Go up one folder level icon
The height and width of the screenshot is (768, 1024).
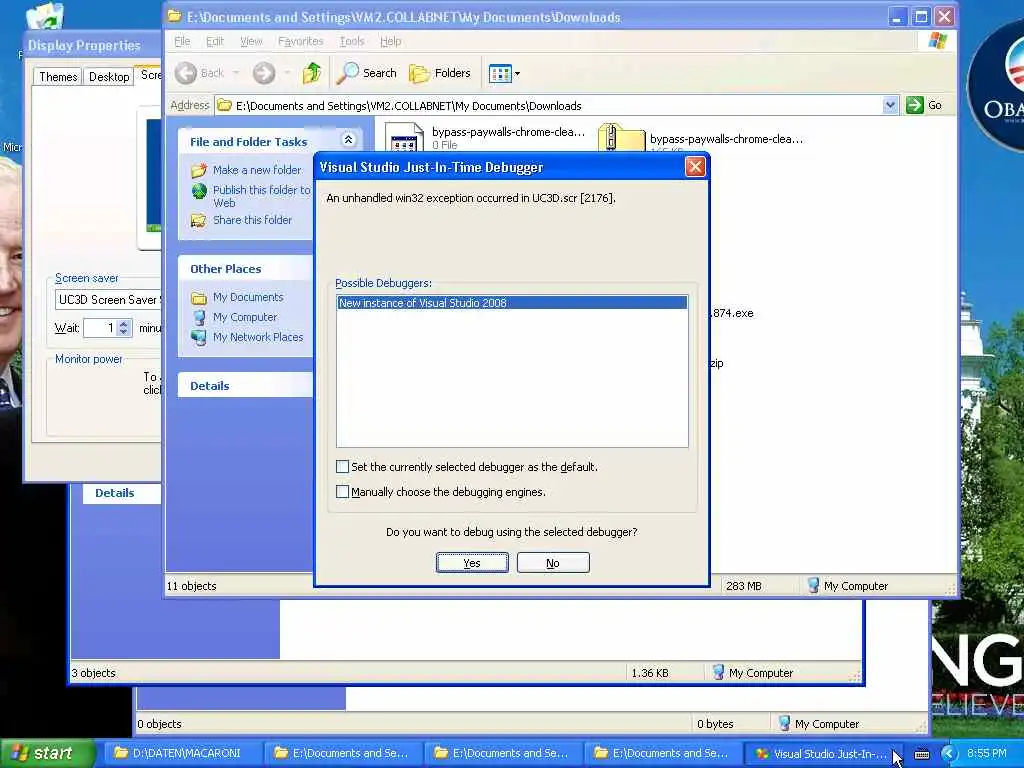[312, 73]
